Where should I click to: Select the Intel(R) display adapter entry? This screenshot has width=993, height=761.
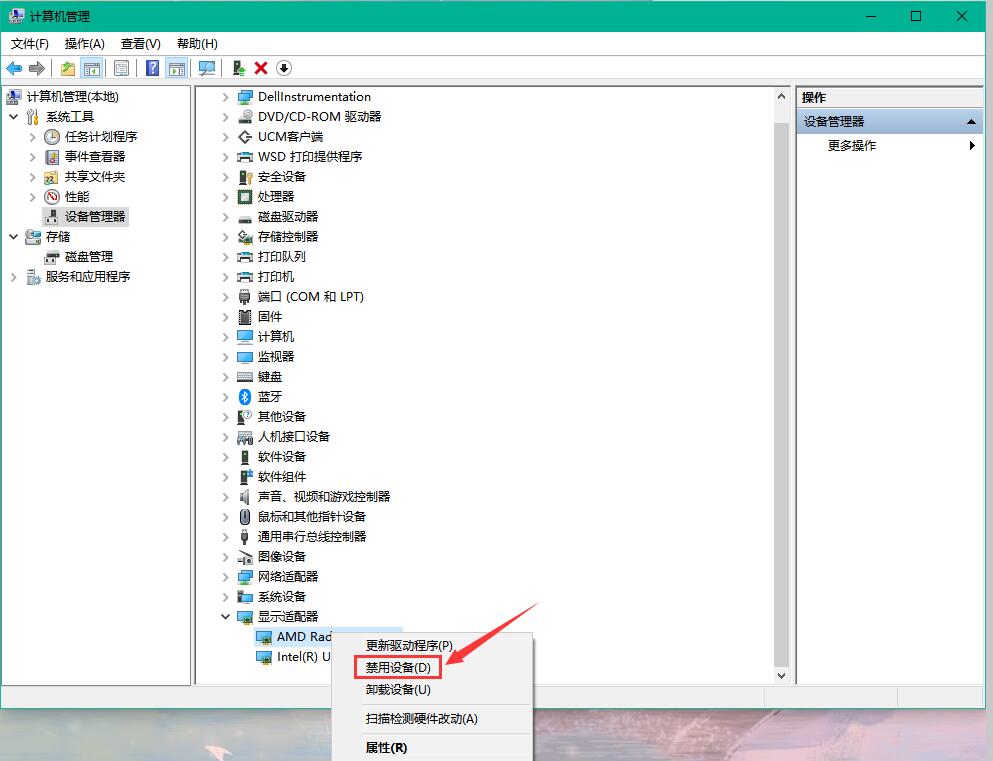click(x=303, y=657)
